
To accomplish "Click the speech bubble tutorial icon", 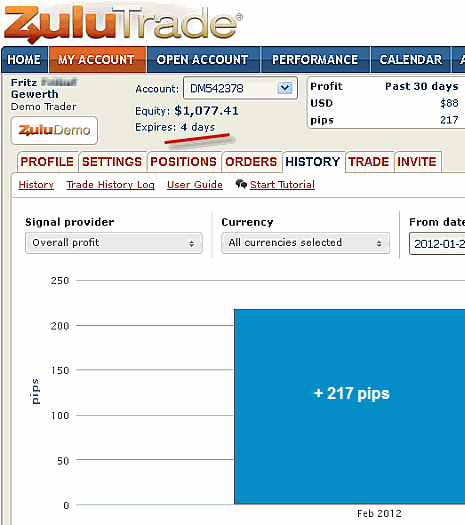I will pos(241,184).
